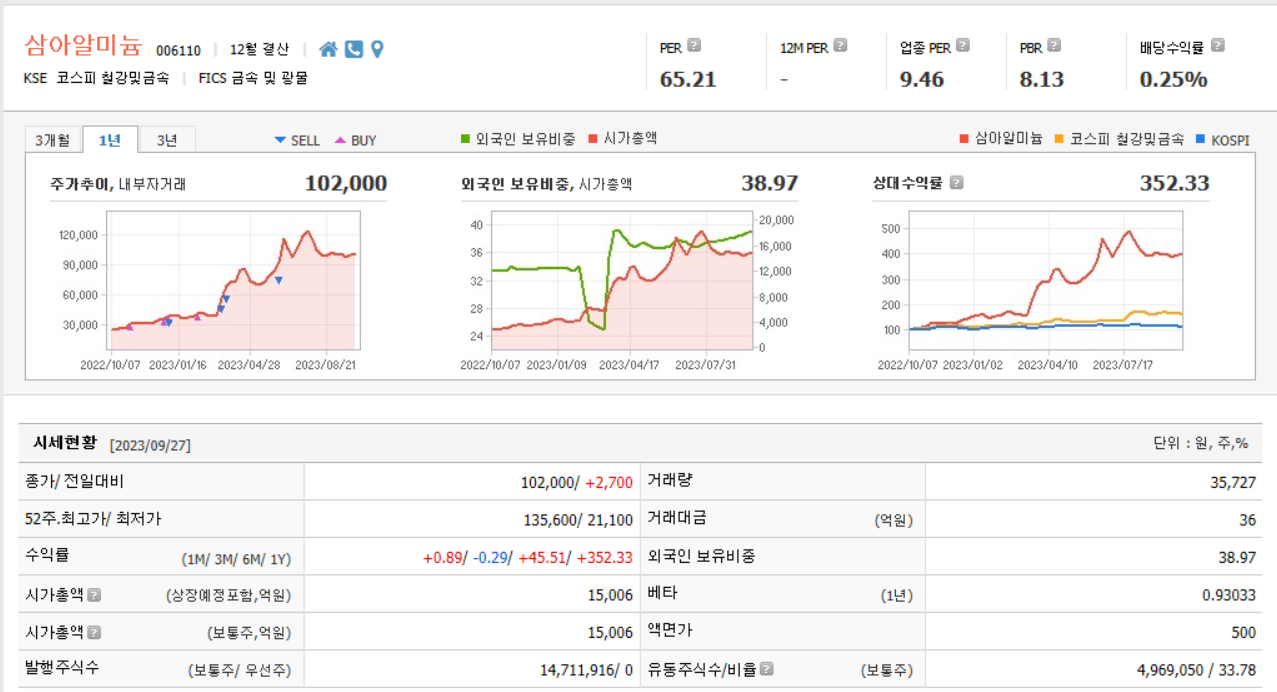Click the phone contact icon
The image size is (1277, 692).
point(354,49)
